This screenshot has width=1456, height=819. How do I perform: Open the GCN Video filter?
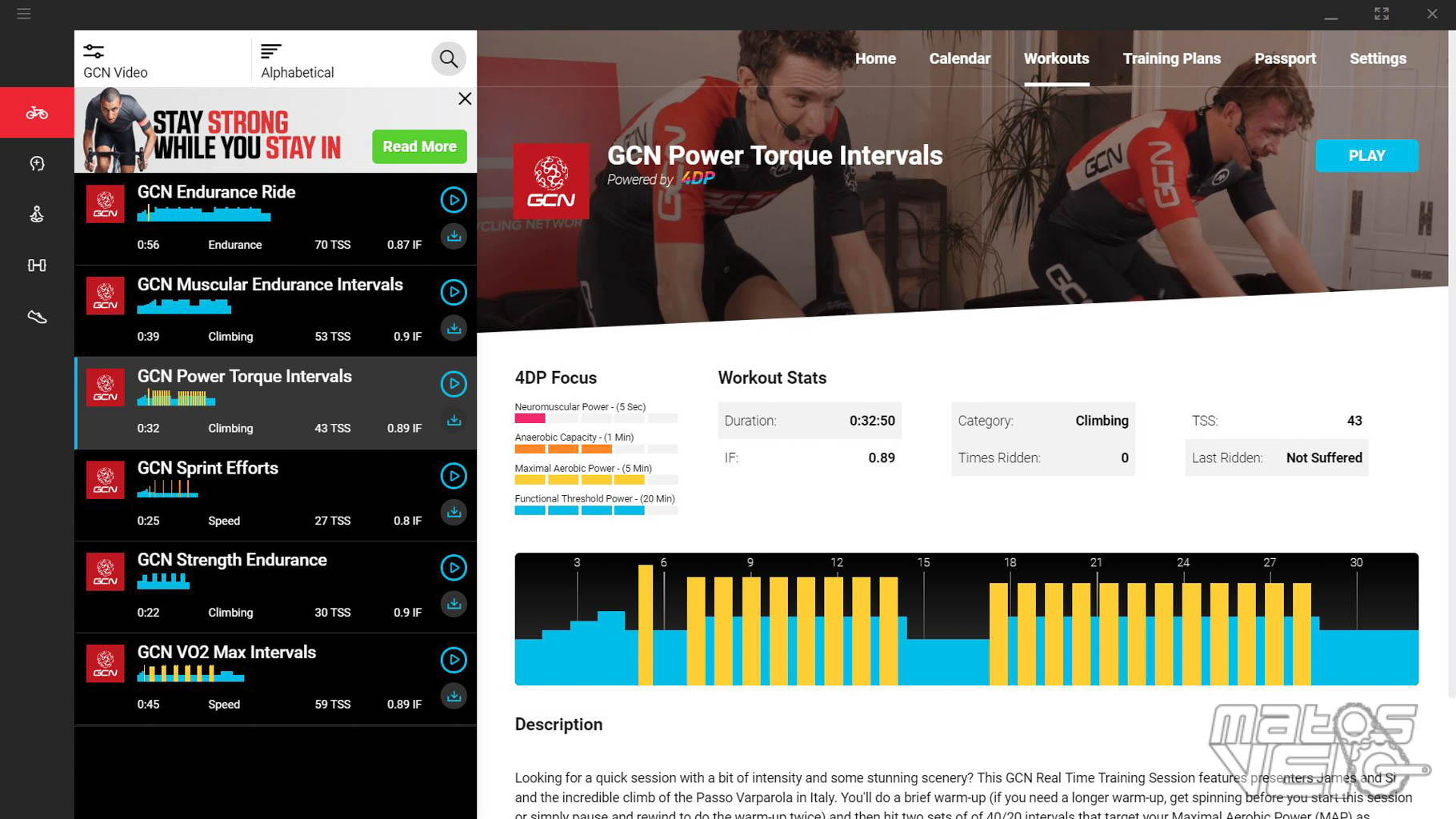pyautogui.click(x=115, y=60)
